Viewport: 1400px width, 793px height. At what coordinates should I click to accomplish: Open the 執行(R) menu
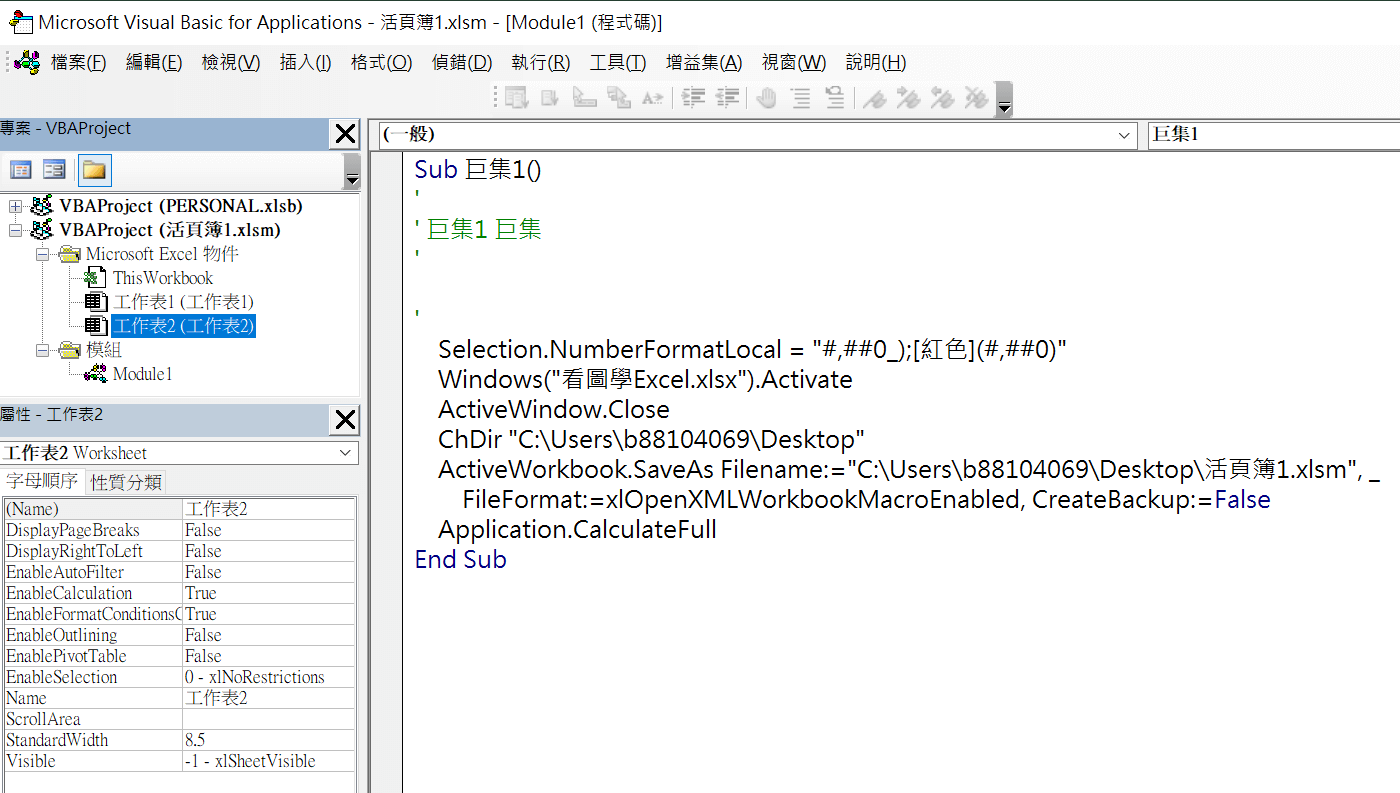pyautogui.click(x=540, y=62)
